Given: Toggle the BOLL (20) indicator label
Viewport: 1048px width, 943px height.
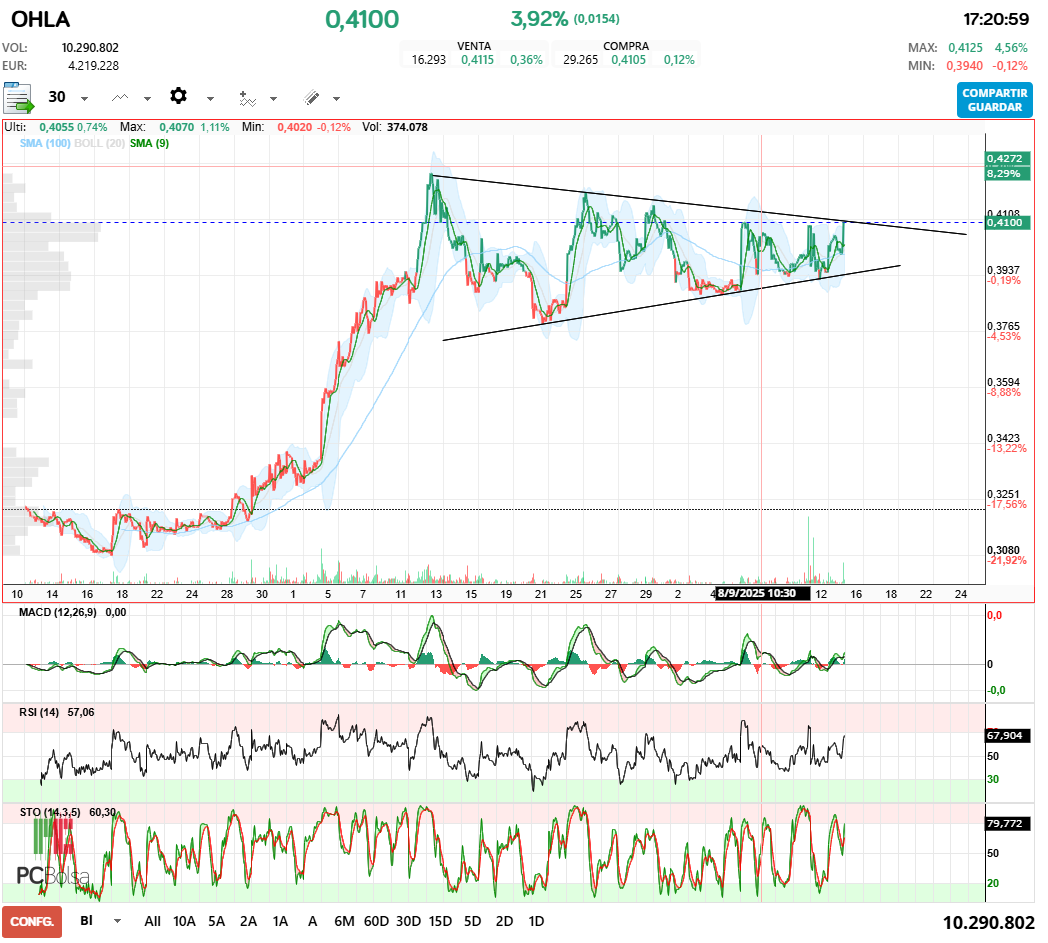Looking at the screenshot, I should tap(100, 143).
